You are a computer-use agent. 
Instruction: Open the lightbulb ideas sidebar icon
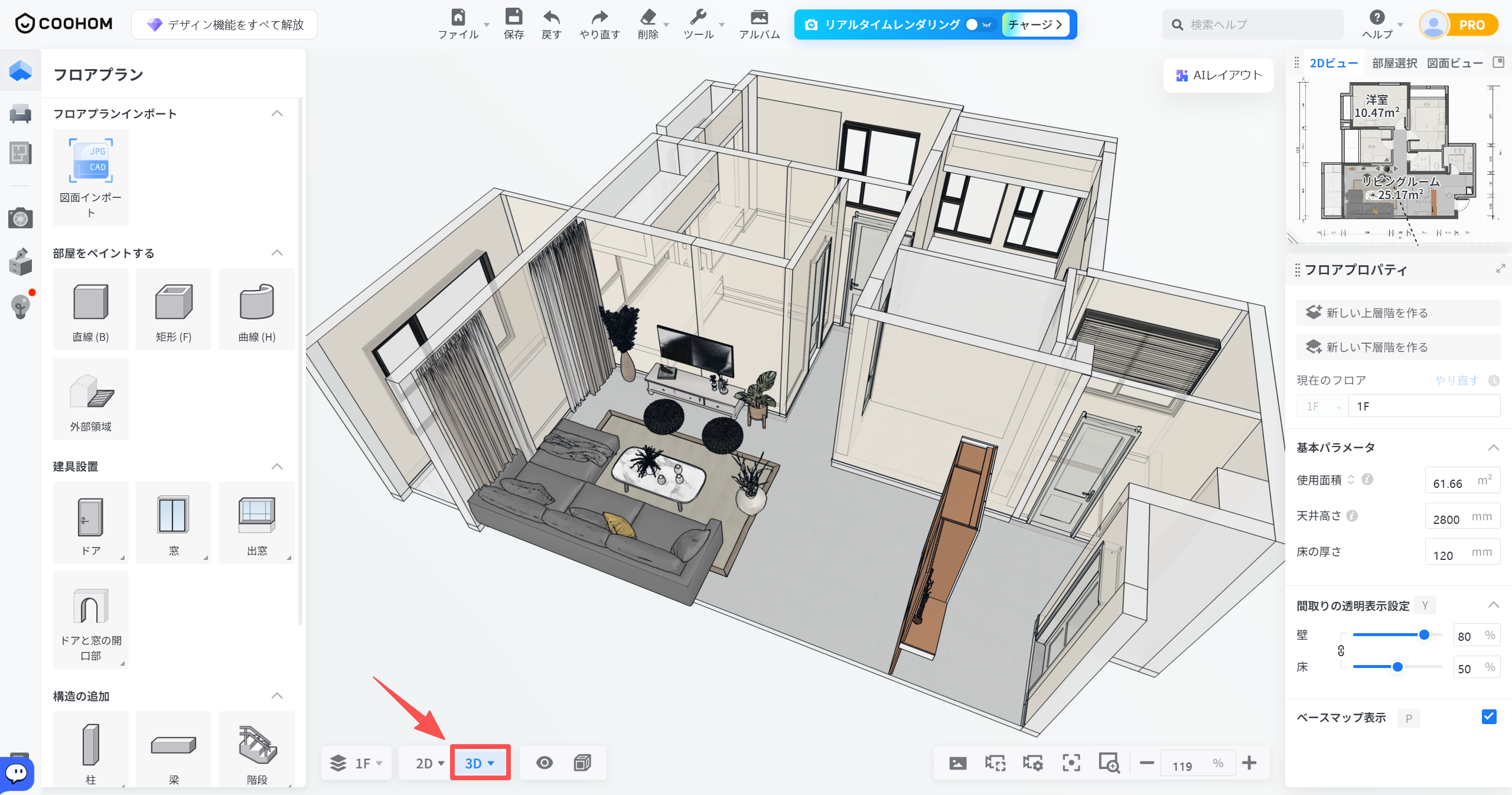(x=20, y=307)
